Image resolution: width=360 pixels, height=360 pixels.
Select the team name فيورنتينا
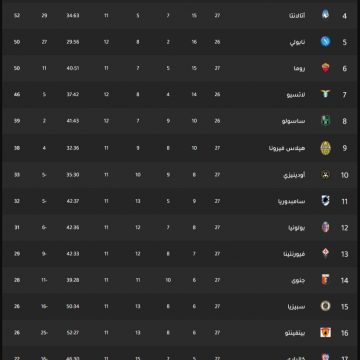coord(294,254)
